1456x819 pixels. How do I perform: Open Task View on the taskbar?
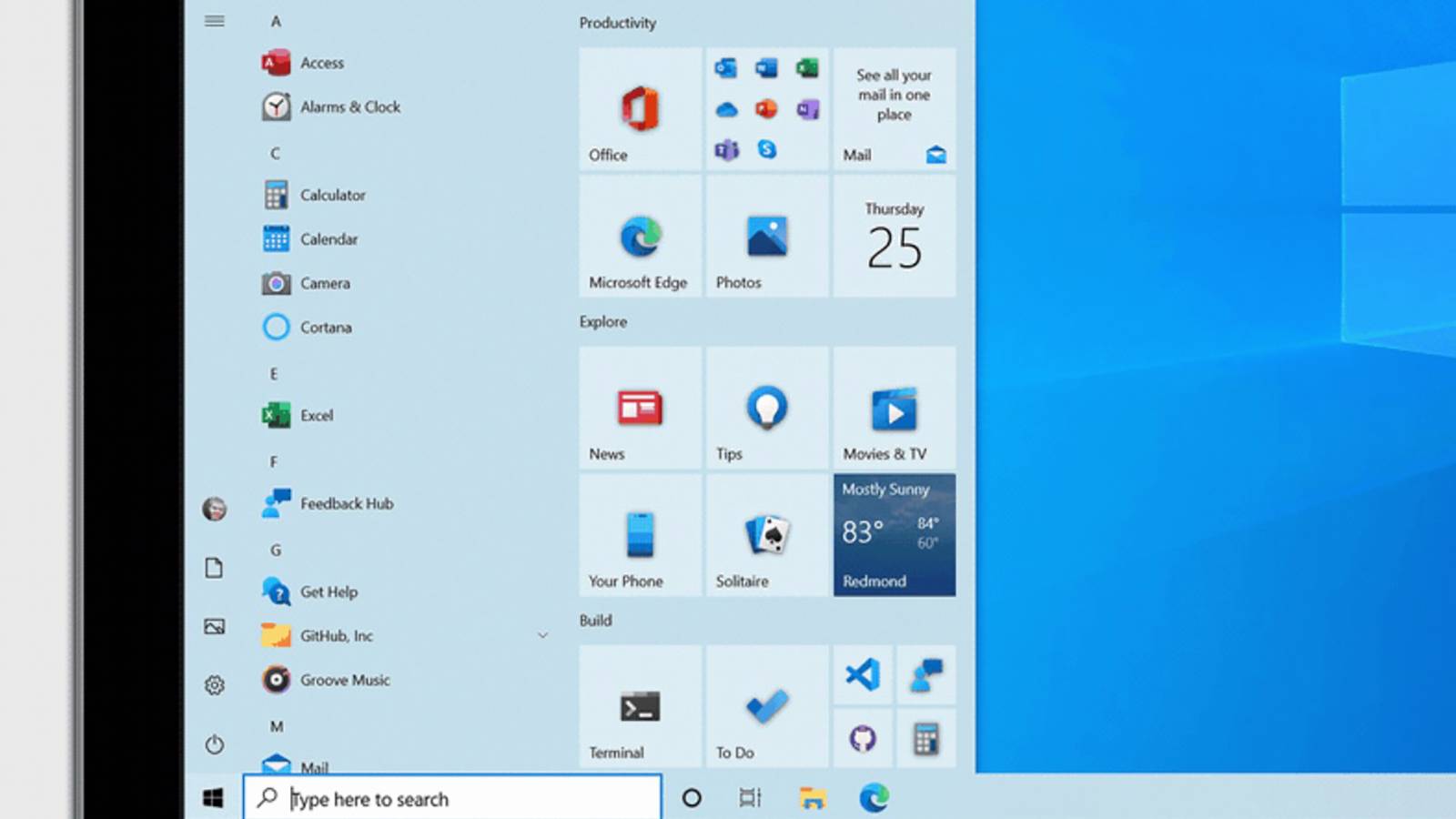point(750,798)
